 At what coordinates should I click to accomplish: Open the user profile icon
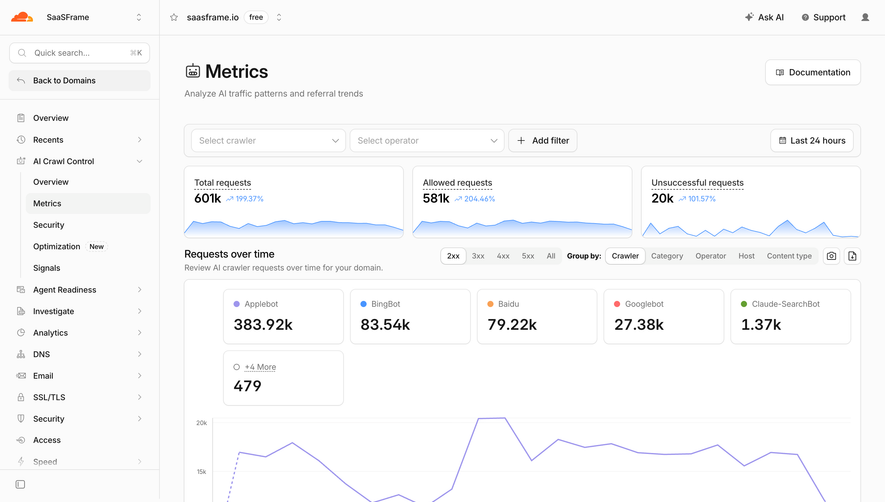865,18
